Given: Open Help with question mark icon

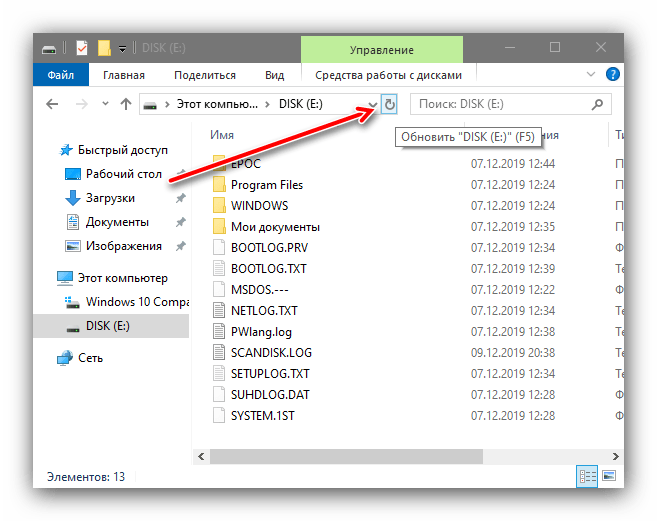Looking at the screenshot, I should [613, 75].
